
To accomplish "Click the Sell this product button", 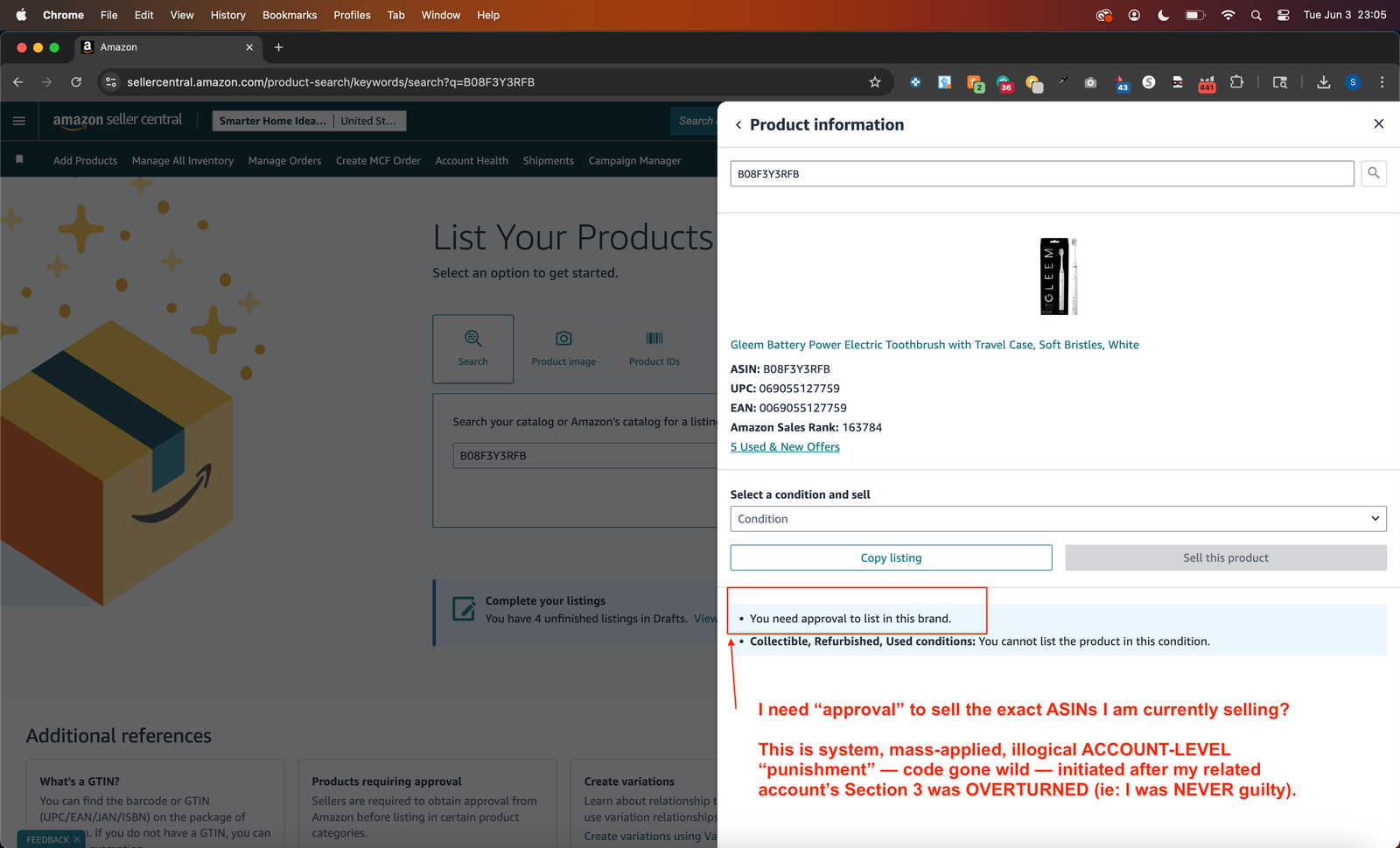I will coord(1226,557).
